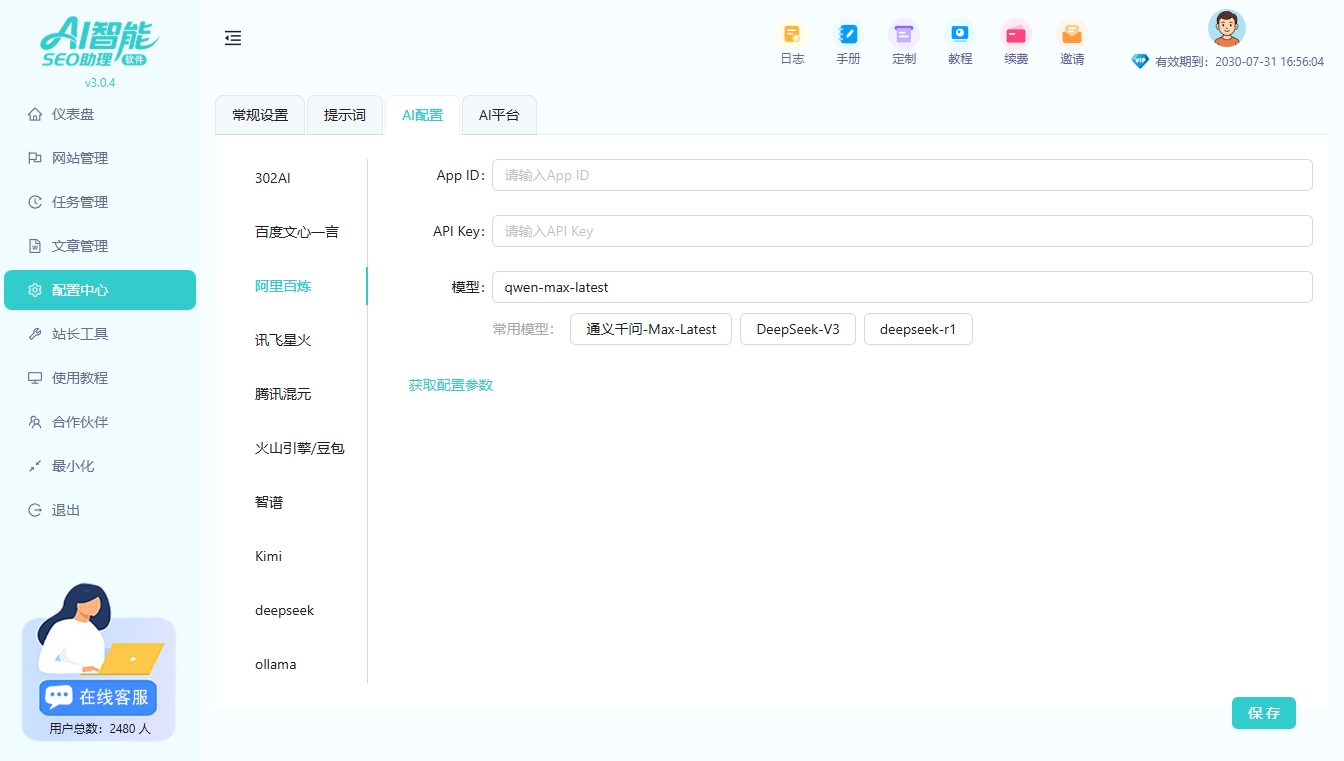Screen dimensions: 1344x761
Task: Select the DeepSeek-V3 model button
Action: (797, 328)
